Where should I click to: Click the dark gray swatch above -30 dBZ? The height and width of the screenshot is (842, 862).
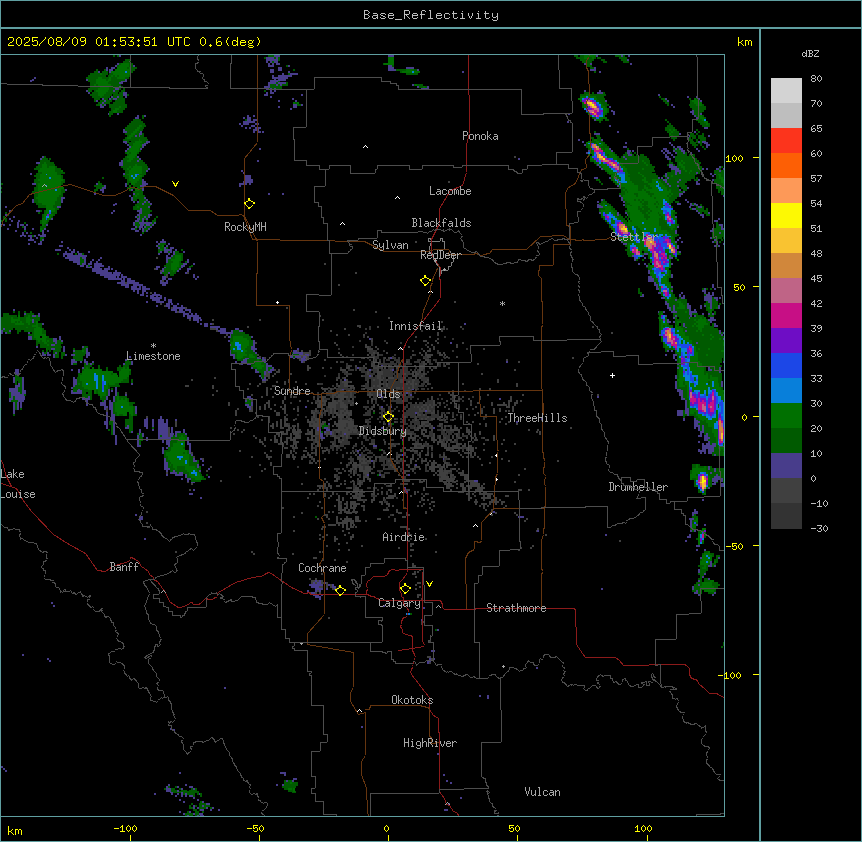(786, 516)
